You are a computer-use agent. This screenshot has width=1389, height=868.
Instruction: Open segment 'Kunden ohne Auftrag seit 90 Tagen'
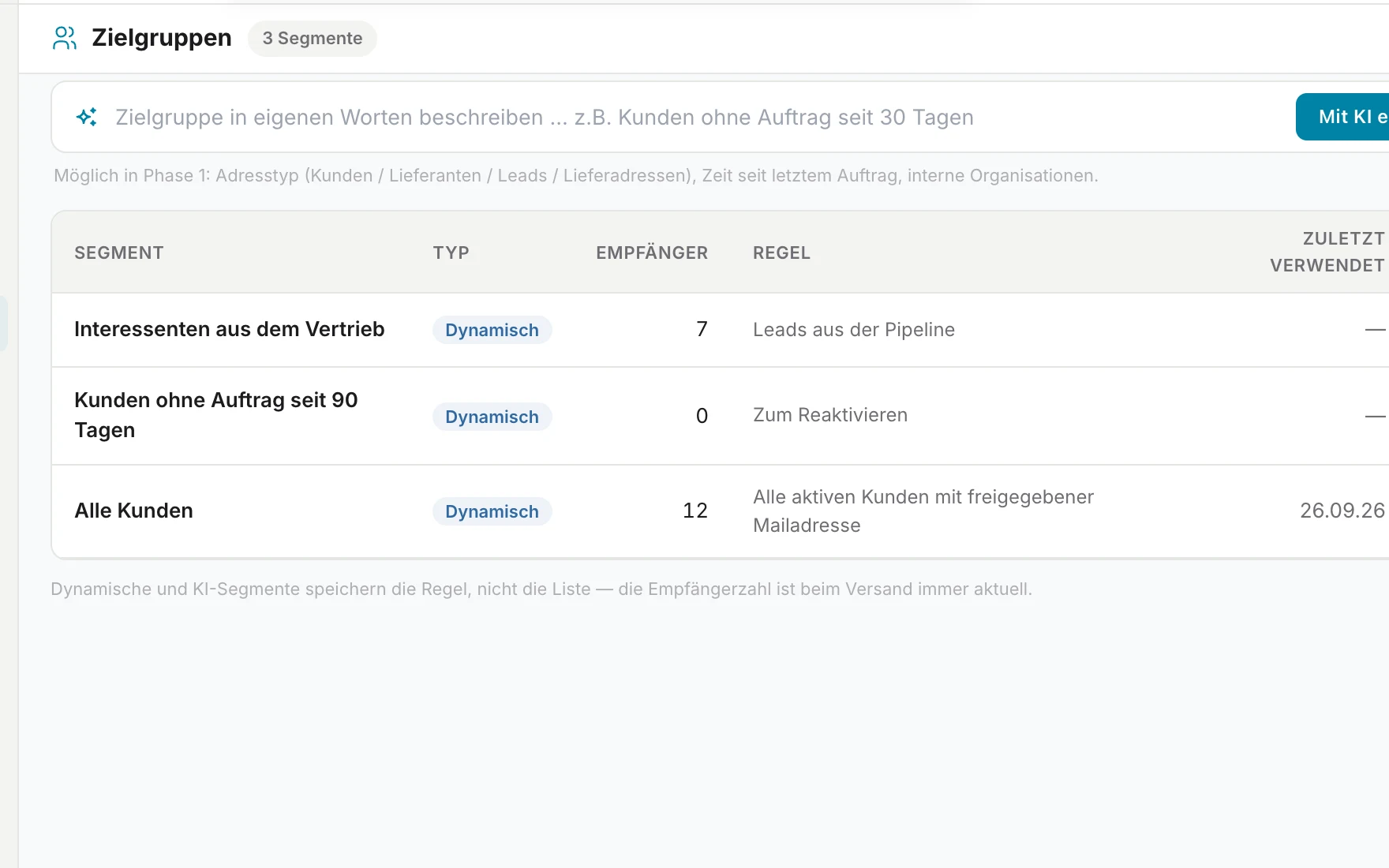[216, 415]
